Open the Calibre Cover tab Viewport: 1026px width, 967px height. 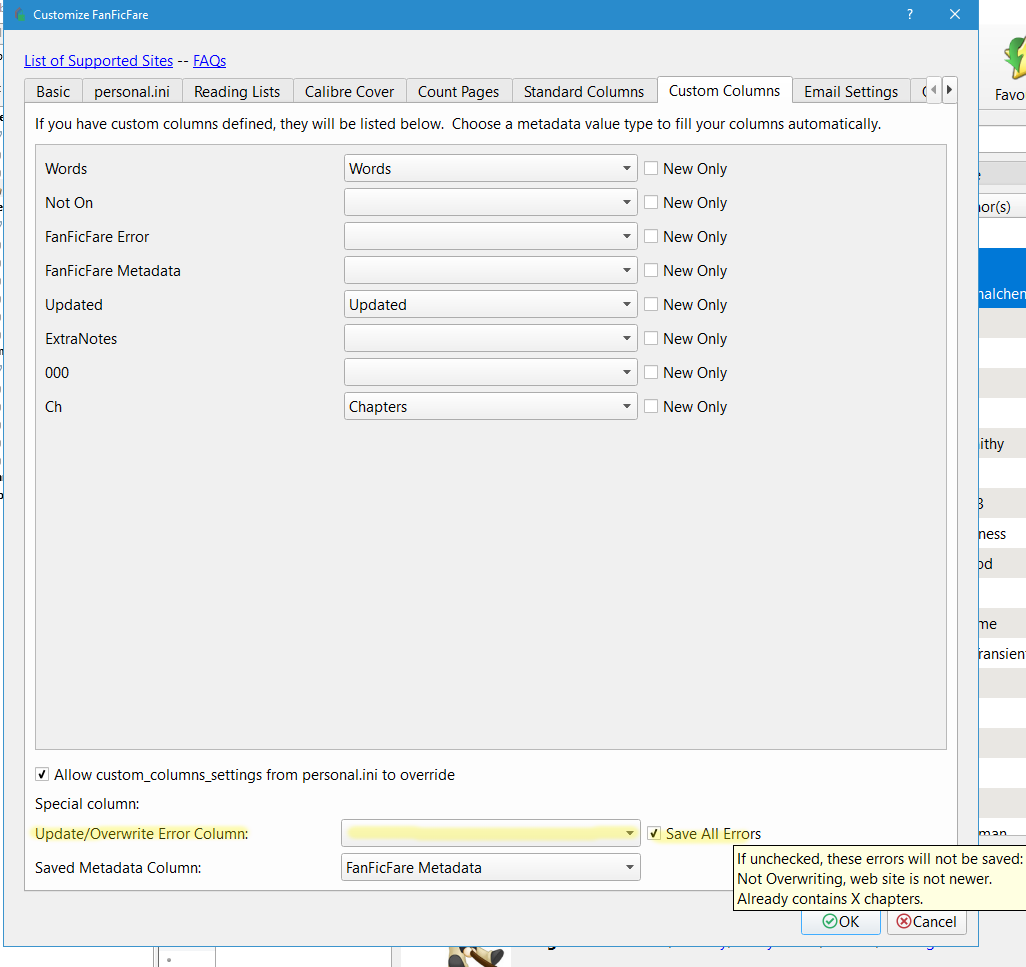[349, 92]
